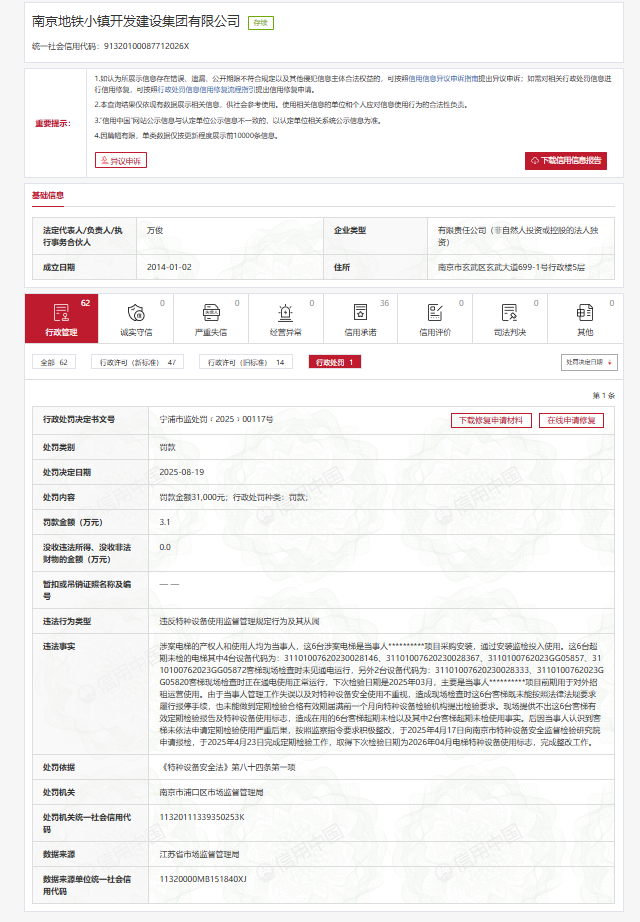Click penalty authority 南京市浦口区市场监督管理局
The image size is (640, 922).
coord(211,792)
